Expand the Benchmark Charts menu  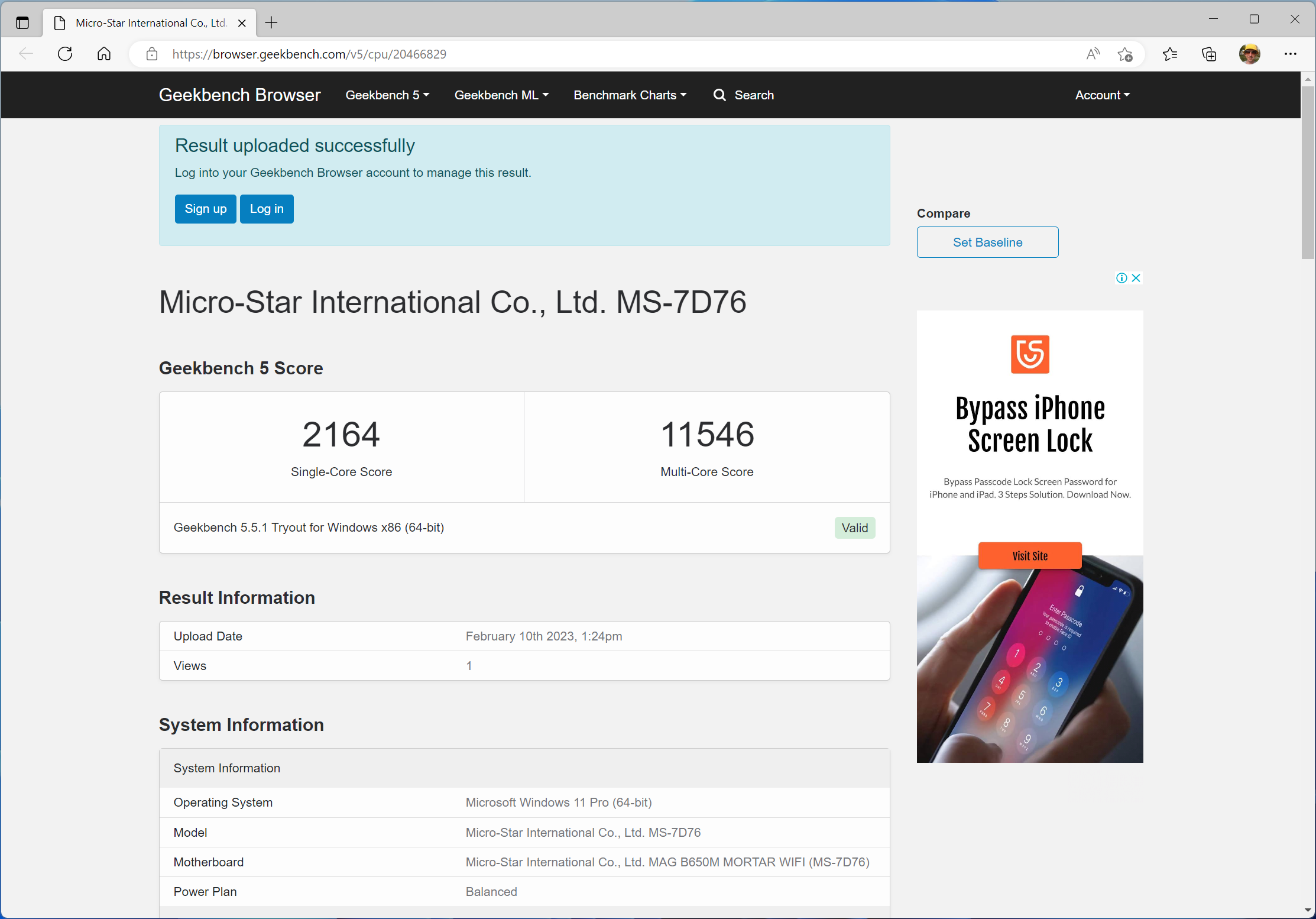click(630, 94)
